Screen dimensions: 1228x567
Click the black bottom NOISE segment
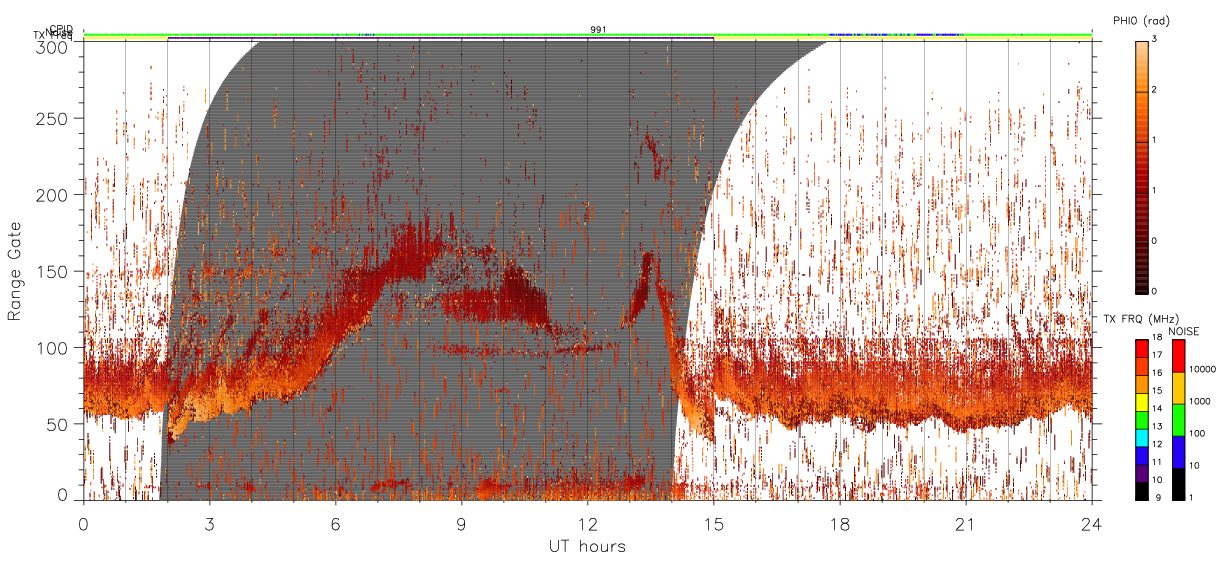[1178, 484]
